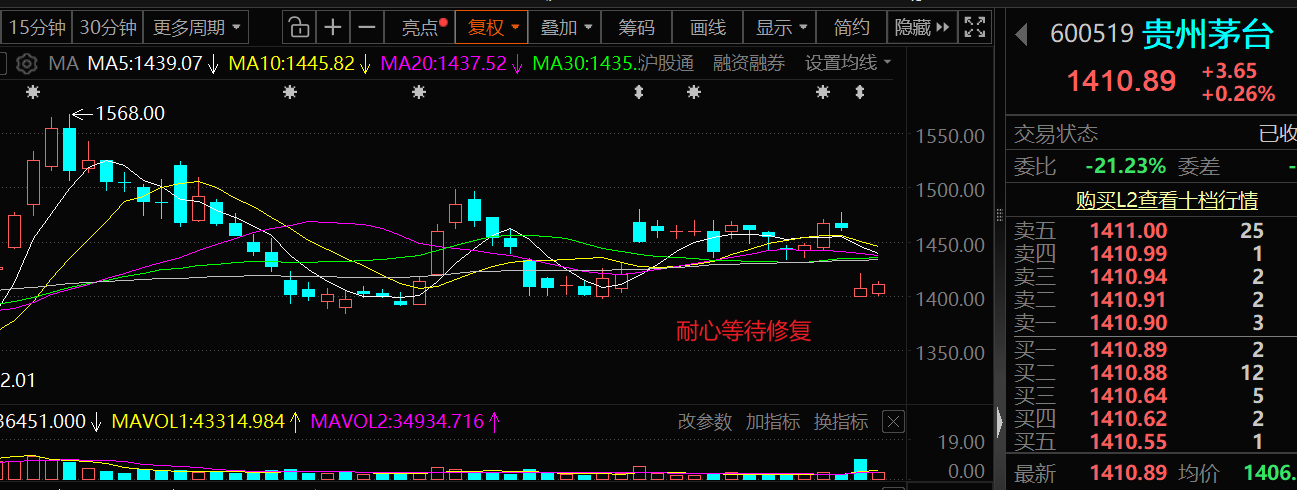Viewport: 1297px width, 490px height.
Task: Select the MA10:1445.82 label
Action: click(x=292, y=64)
